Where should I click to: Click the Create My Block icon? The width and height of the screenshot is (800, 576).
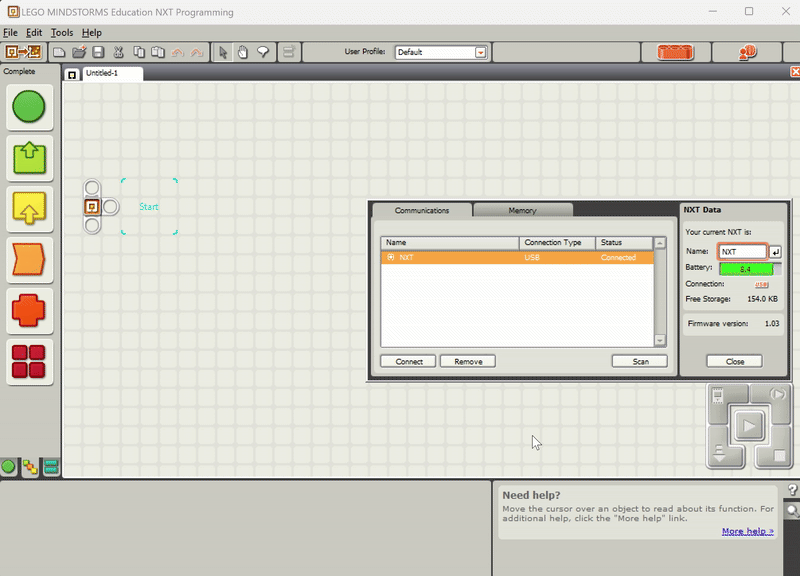click(x=289, y=52)
